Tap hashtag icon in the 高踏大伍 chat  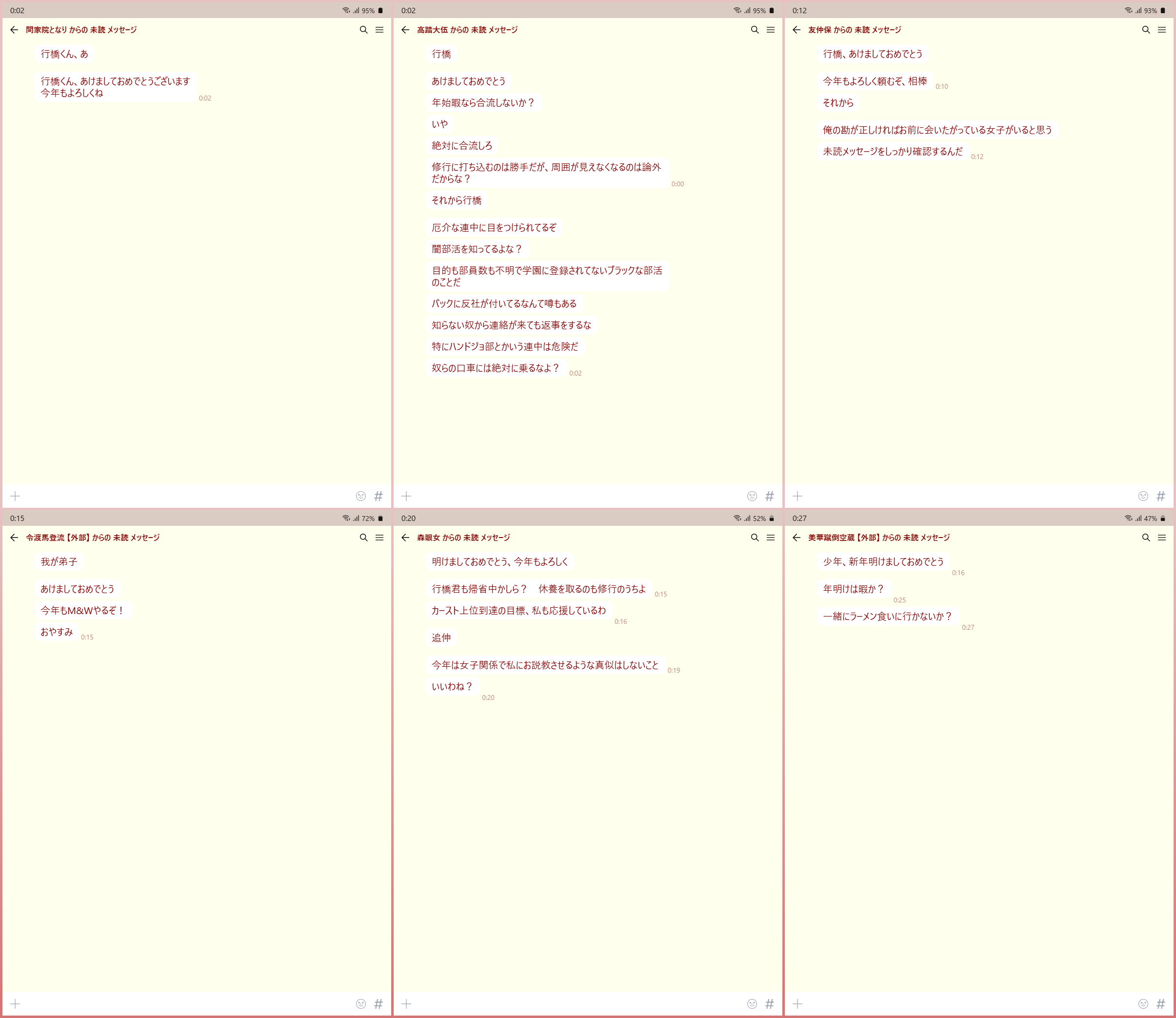click(769, 496)
